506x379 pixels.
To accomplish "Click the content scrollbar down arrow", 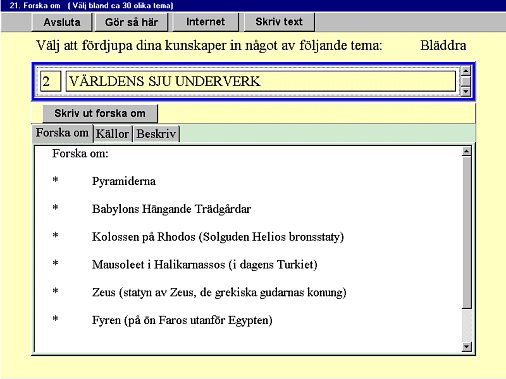I will tap(467, 347).
